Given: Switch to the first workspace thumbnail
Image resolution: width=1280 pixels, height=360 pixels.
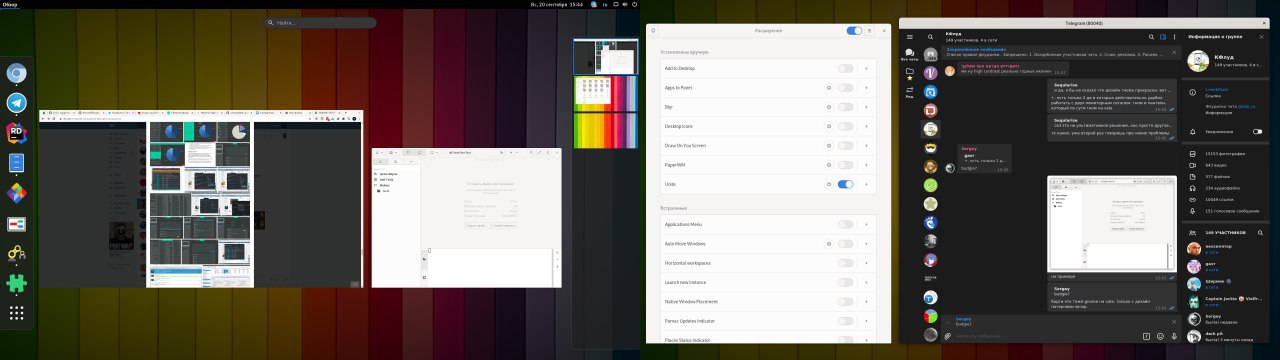Looking at the screenshot, I should (606, 55).
